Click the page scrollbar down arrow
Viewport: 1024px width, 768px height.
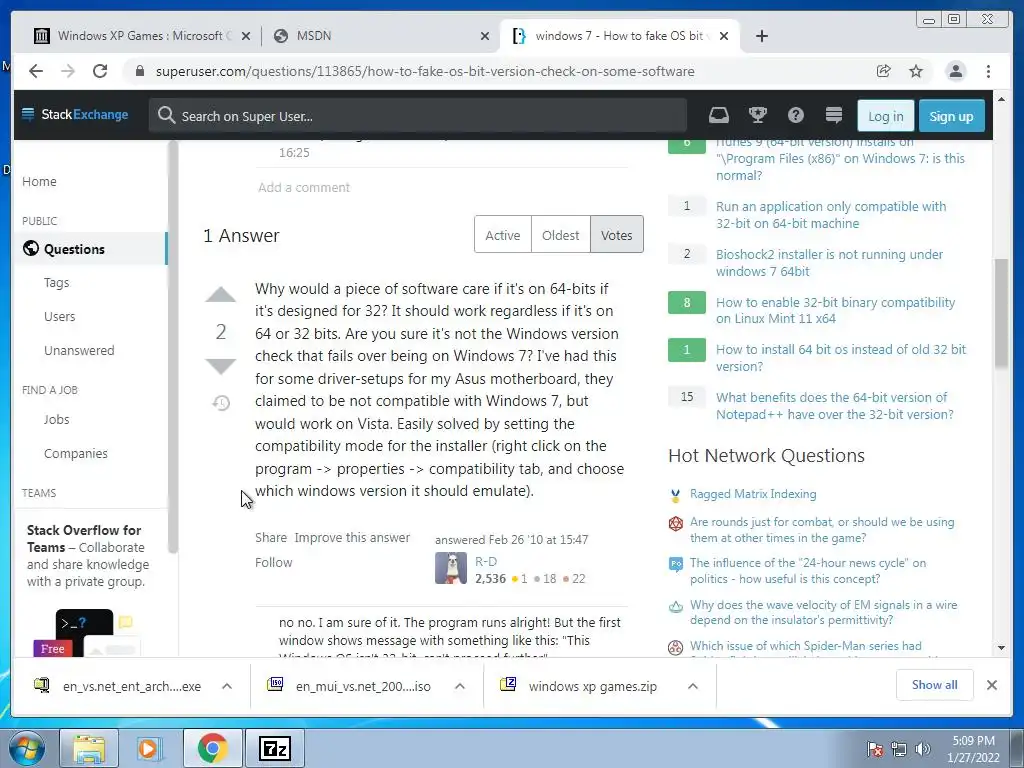point(1001,648)
